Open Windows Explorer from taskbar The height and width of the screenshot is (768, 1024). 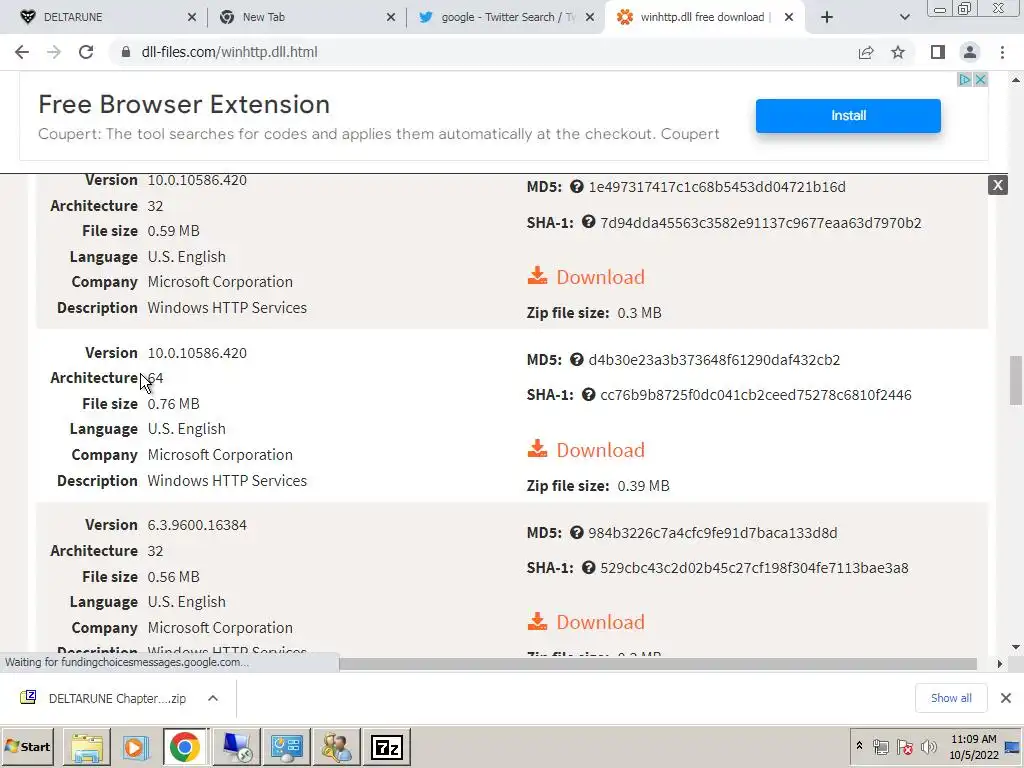coord(87,747)
